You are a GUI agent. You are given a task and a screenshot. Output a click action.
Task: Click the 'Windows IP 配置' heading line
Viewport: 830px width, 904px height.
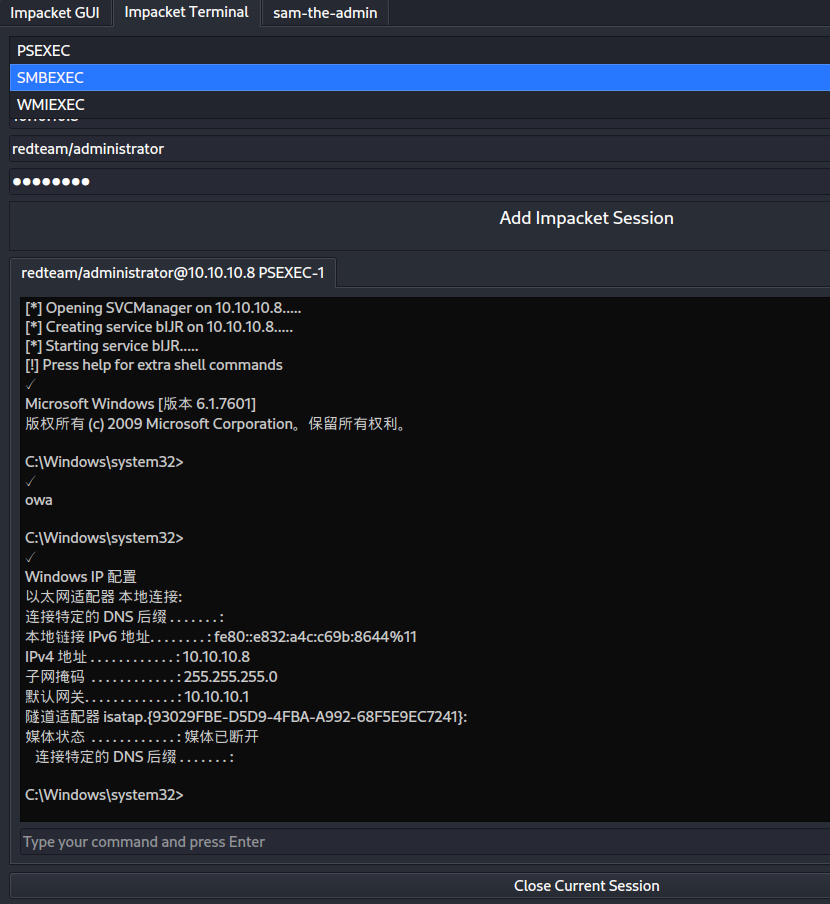pos(81,577)
